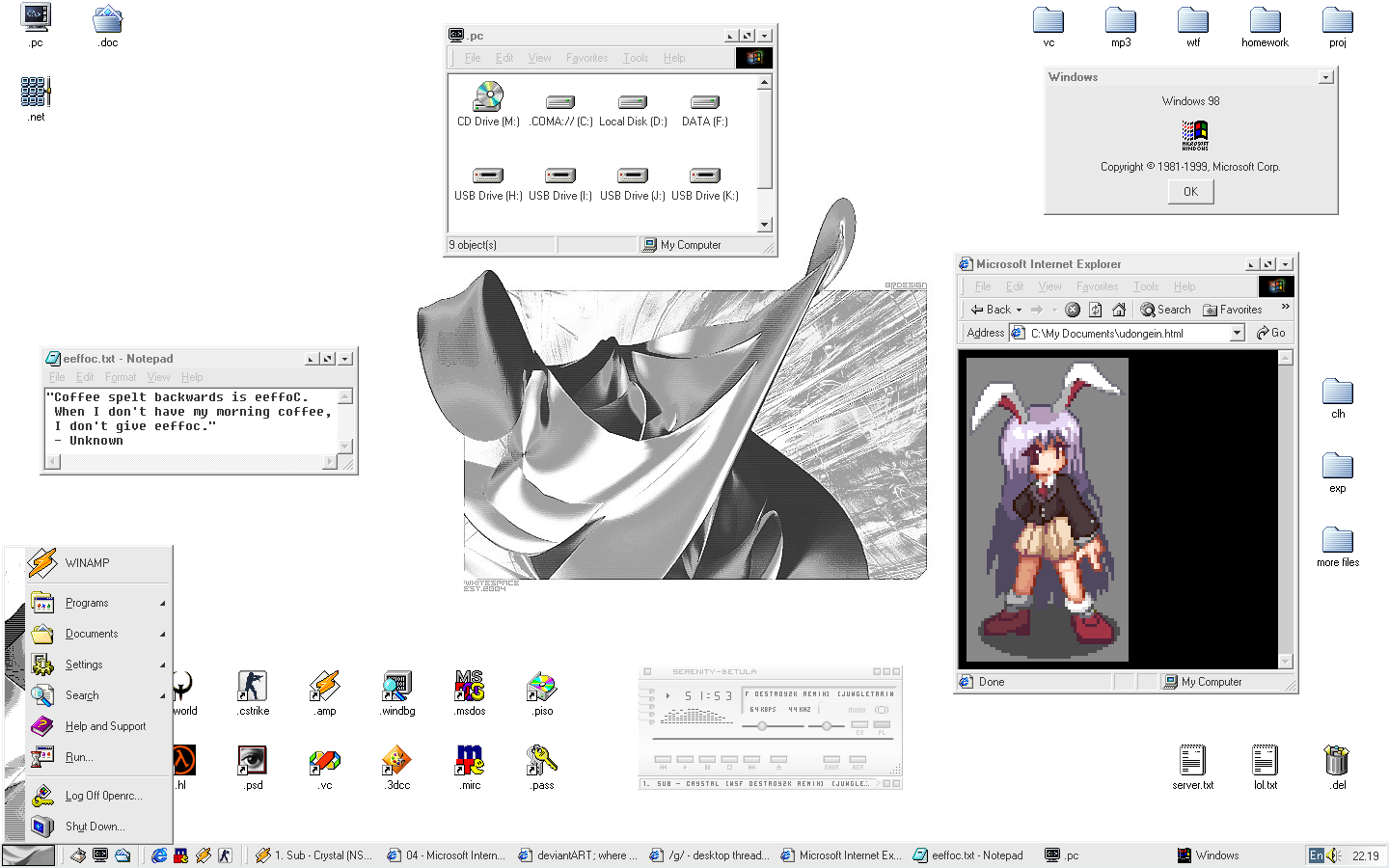Toggle Shuffle in Winamp player

[831, 761]
